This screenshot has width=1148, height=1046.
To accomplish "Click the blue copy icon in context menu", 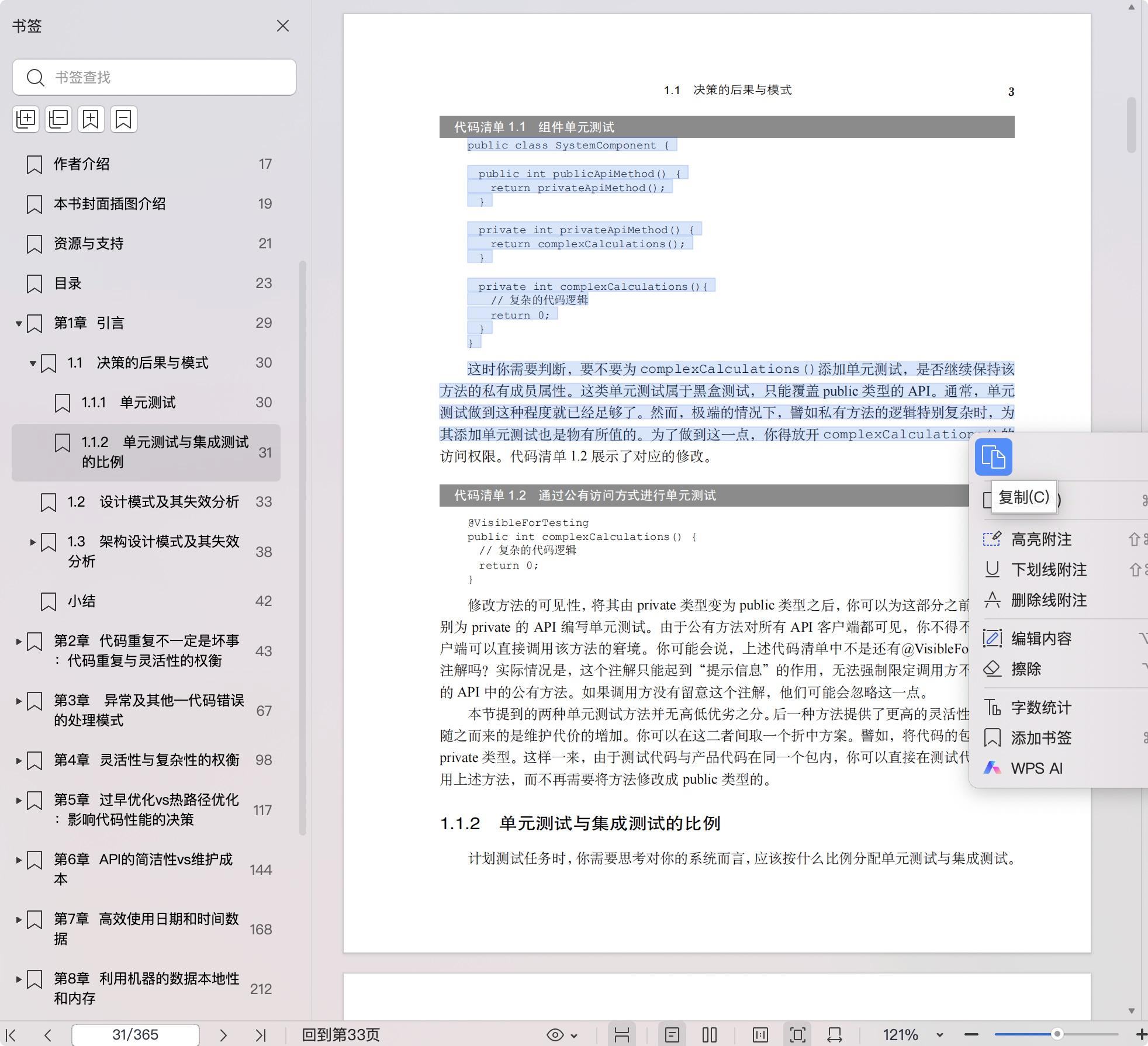I will 993,456.
